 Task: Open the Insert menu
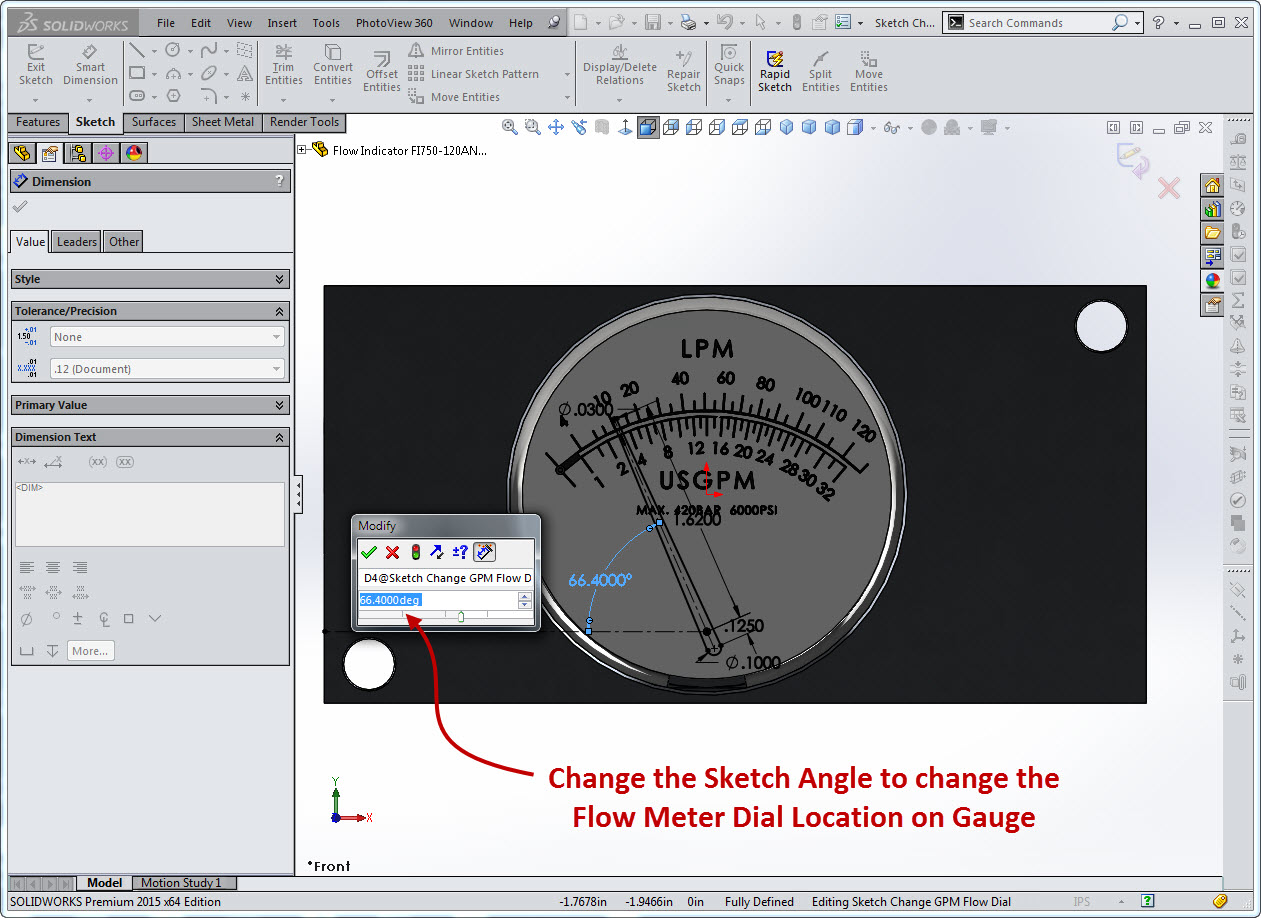tap(282, 23)
